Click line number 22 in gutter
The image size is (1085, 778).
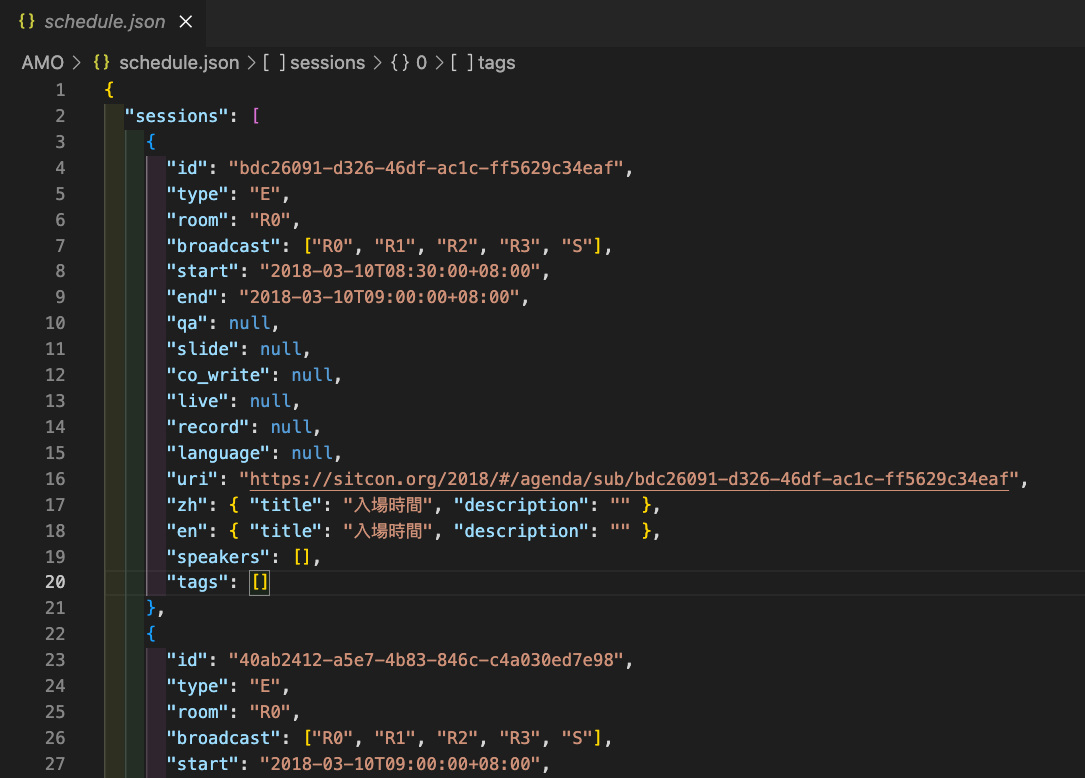55,634
